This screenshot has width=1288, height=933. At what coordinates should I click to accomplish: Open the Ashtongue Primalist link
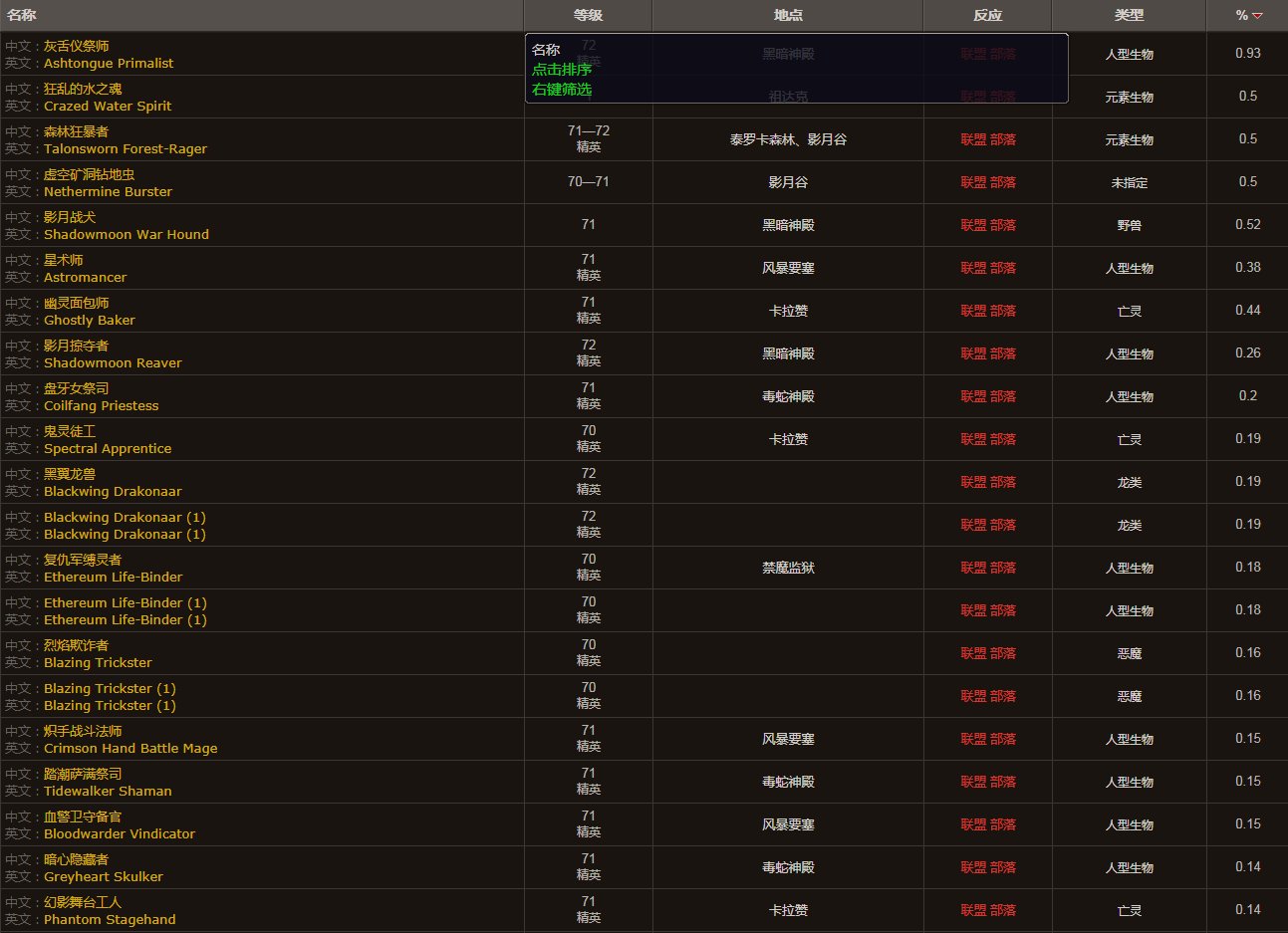click(108, 63)
